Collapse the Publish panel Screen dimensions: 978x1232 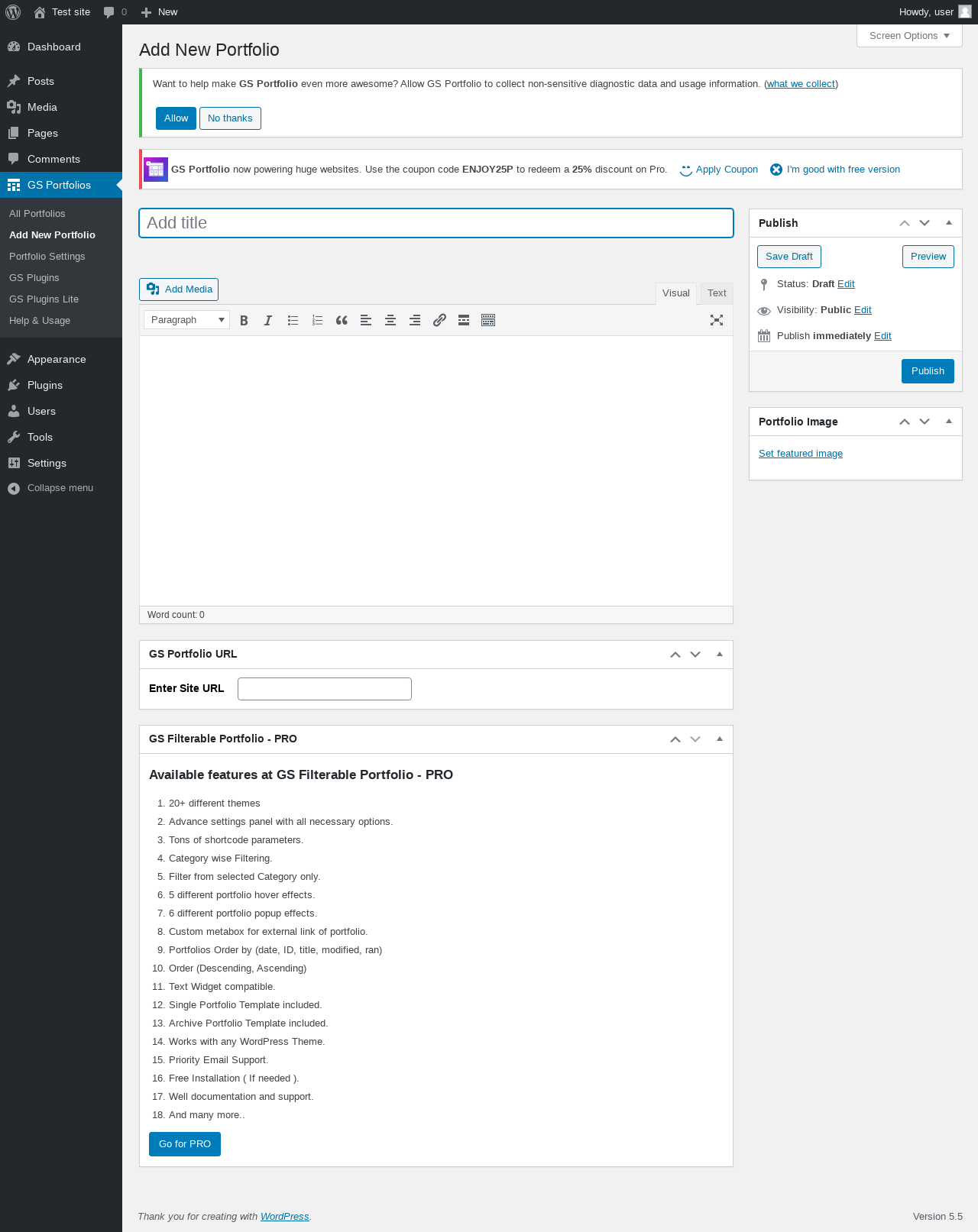(949, 223)
